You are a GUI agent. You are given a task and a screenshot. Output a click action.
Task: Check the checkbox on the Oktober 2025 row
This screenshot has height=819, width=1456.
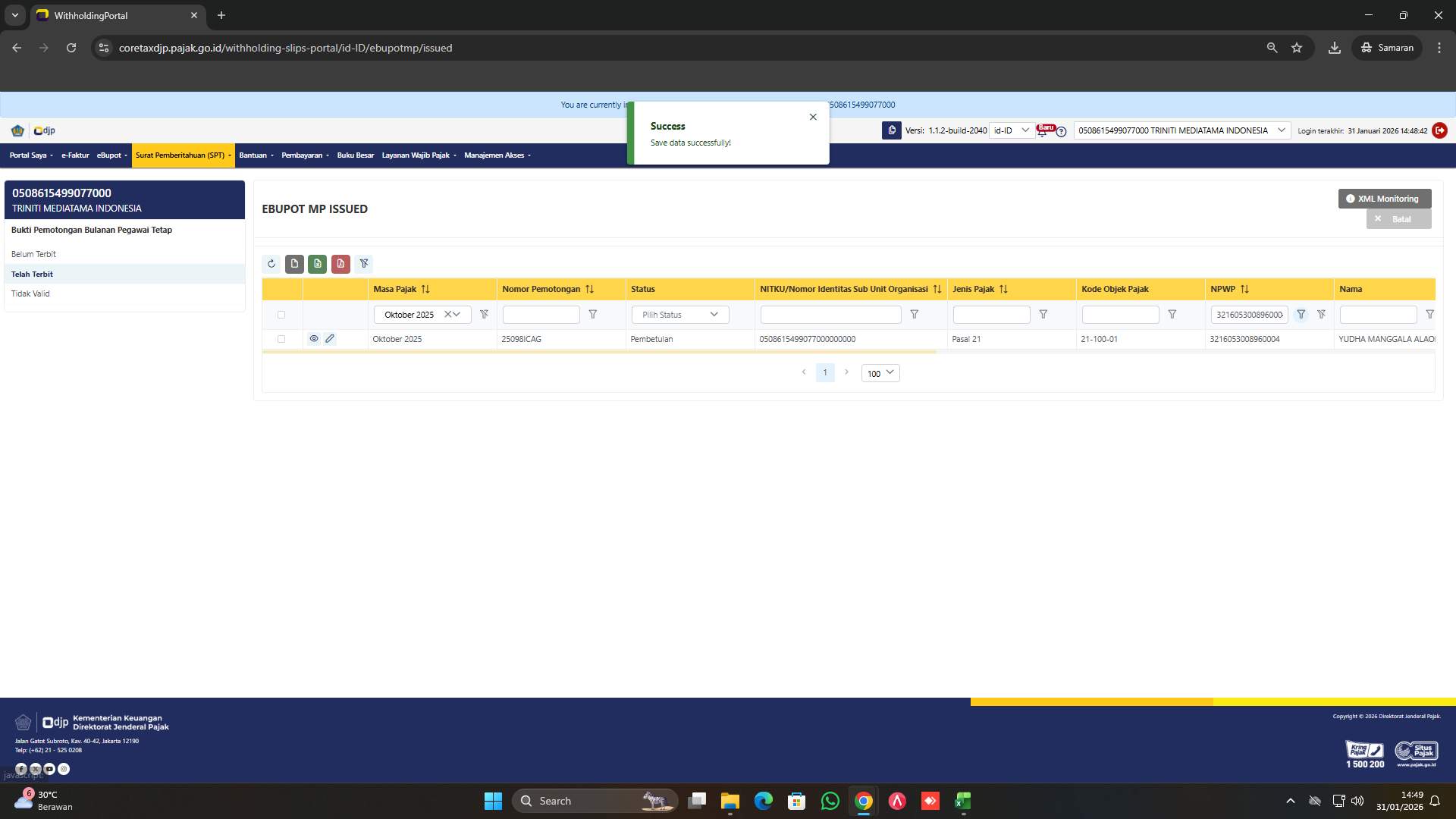point(282,339)
